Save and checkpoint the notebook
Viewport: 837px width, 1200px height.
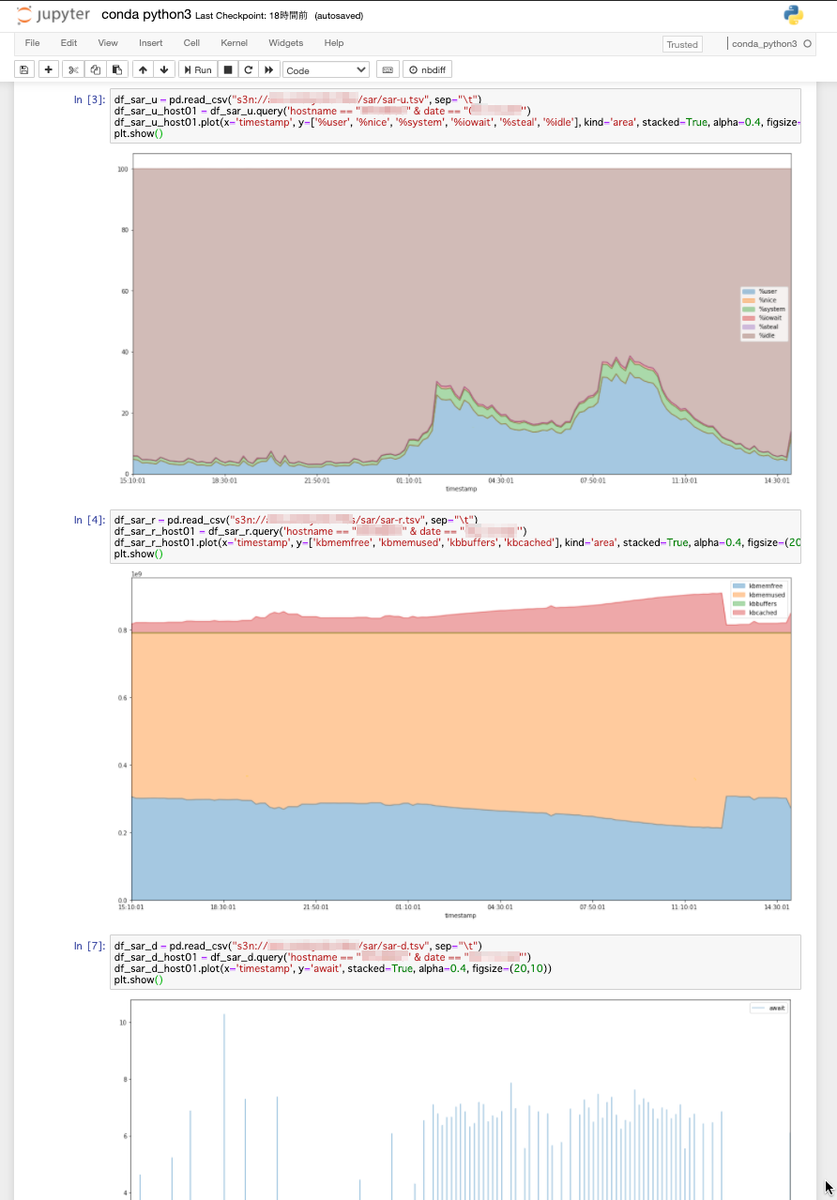point(24,70)
